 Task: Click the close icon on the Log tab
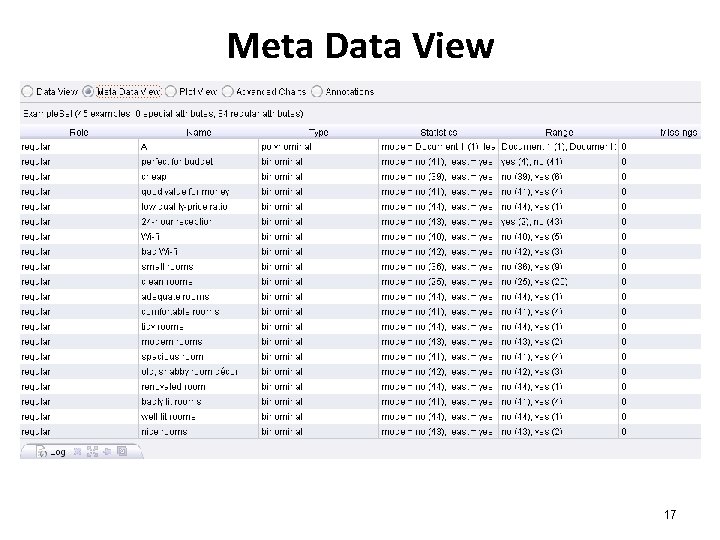[78, 451]
